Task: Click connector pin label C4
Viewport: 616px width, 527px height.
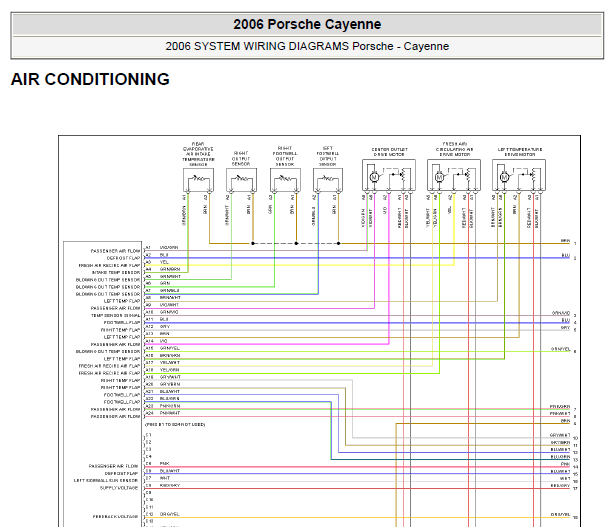Action: pyautogui.click(x=149, y=457)
